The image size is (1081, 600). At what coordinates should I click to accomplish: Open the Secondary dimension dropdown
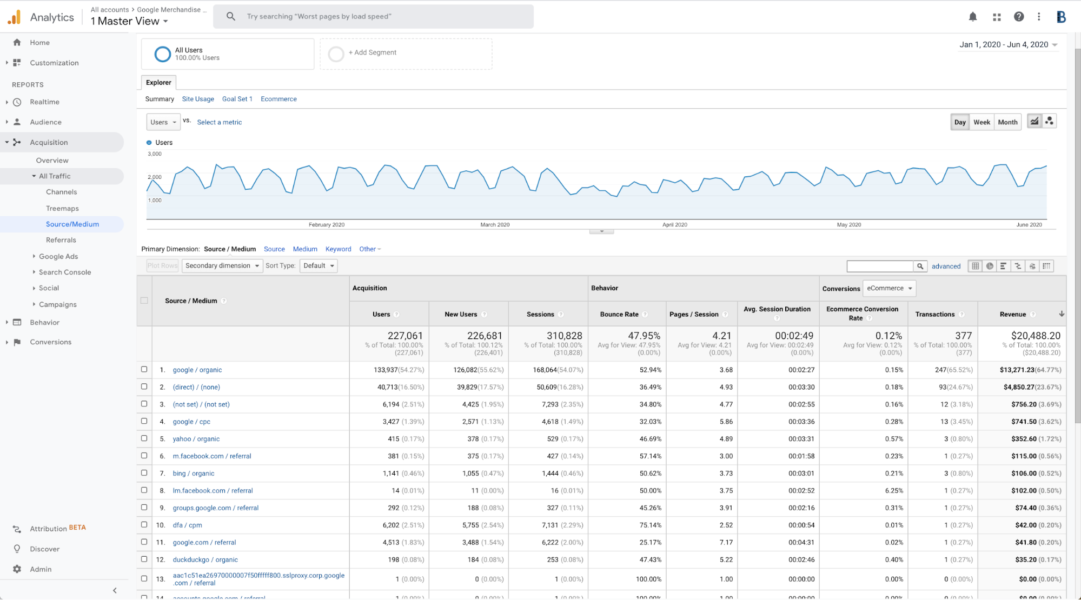[222, 266]
